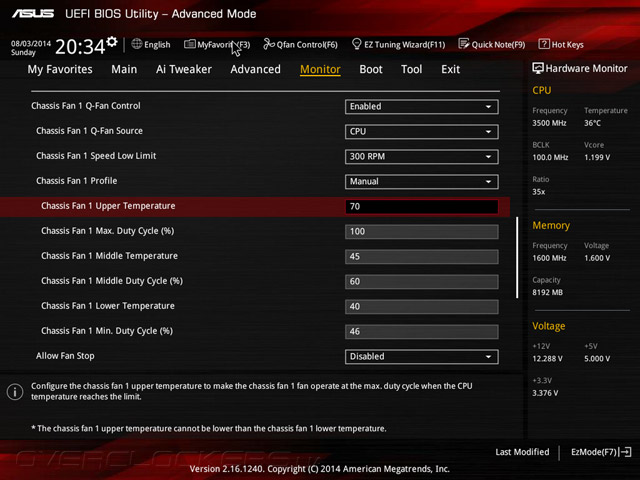Open the Tool tab

(411, 69)
